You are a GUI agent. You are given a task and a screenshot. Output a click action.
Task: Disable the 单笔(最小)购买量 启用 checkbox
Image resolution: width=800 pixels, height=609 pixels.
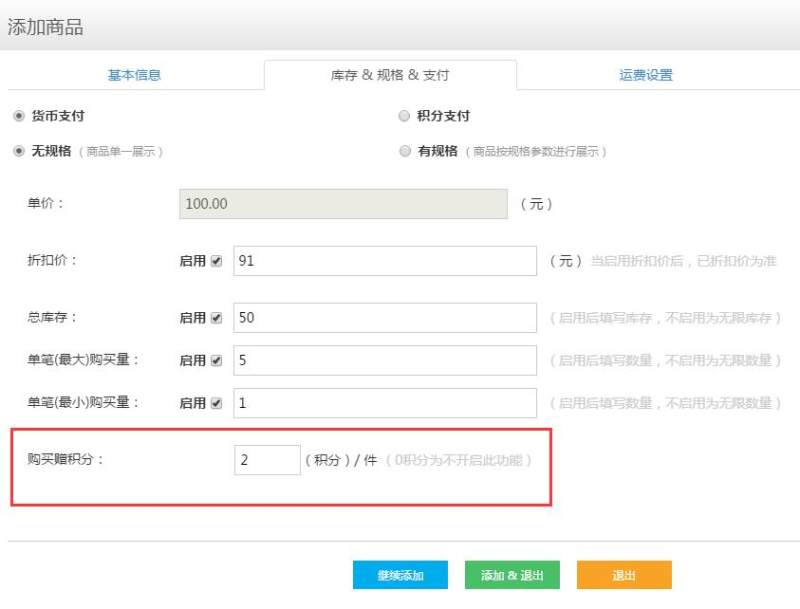coord(217,403)
